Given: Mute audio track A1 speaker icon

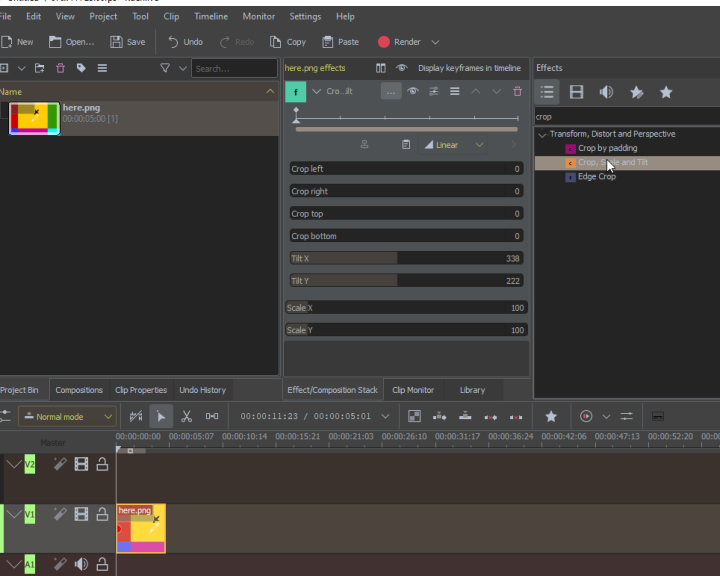Looking at the screenshot, I should click(x=81, y=564).
